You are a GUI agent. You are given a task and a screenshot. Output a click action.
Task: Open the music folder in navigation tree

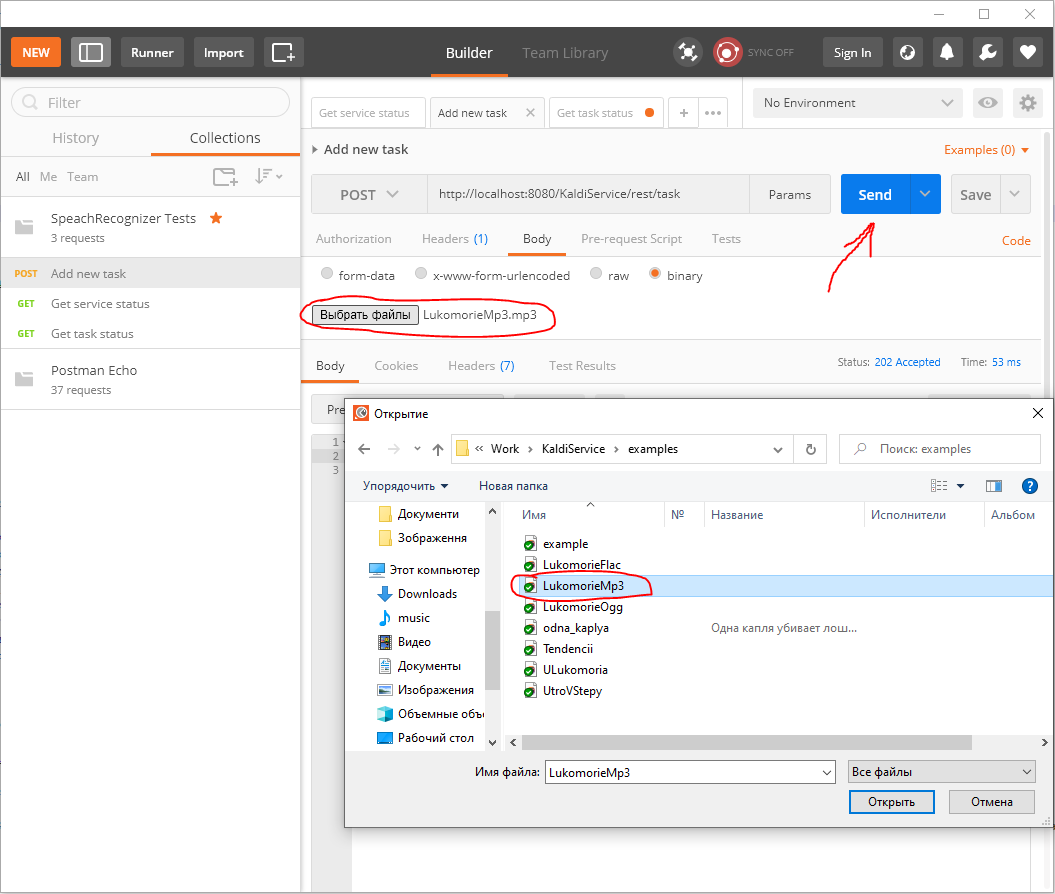tap(413, 618)
